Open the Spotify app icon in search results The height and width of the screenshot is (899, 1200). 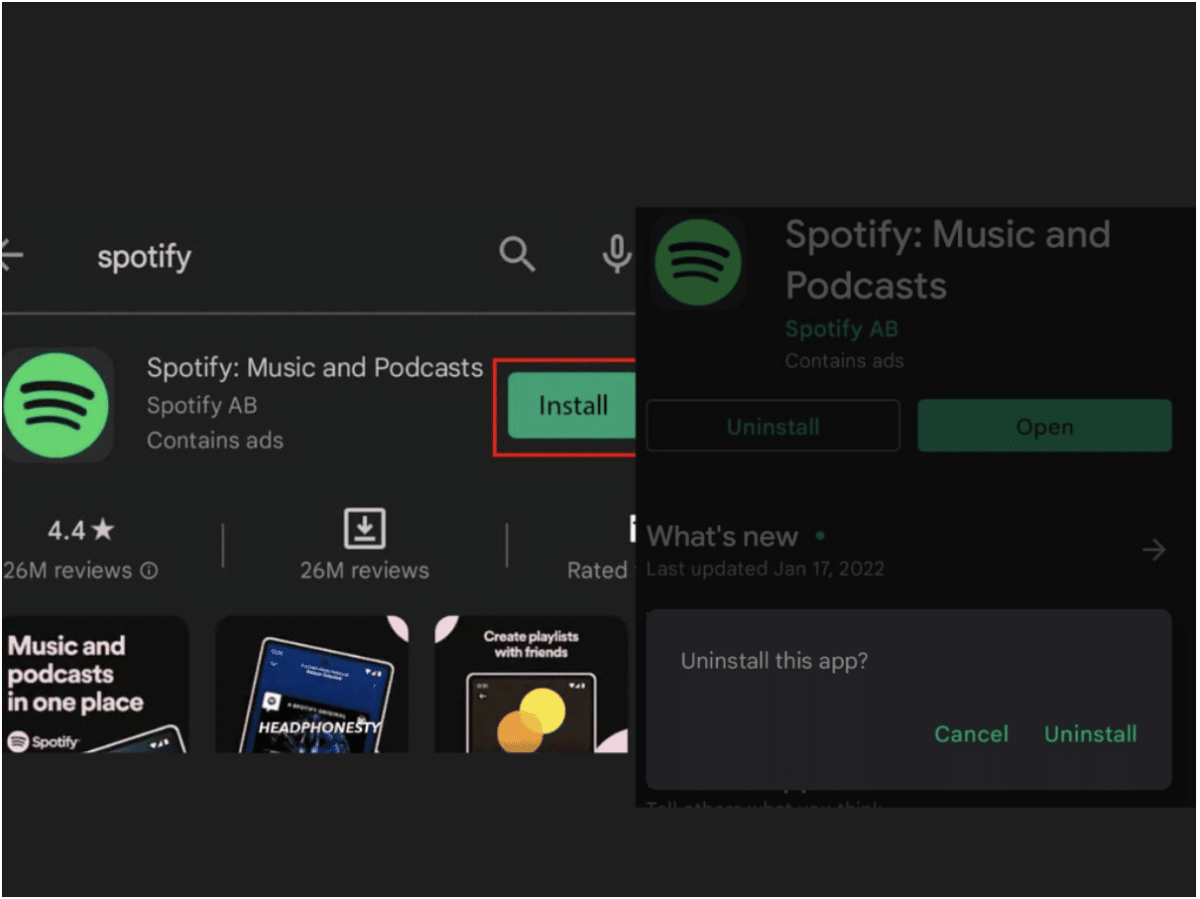[x=56, y=405]
